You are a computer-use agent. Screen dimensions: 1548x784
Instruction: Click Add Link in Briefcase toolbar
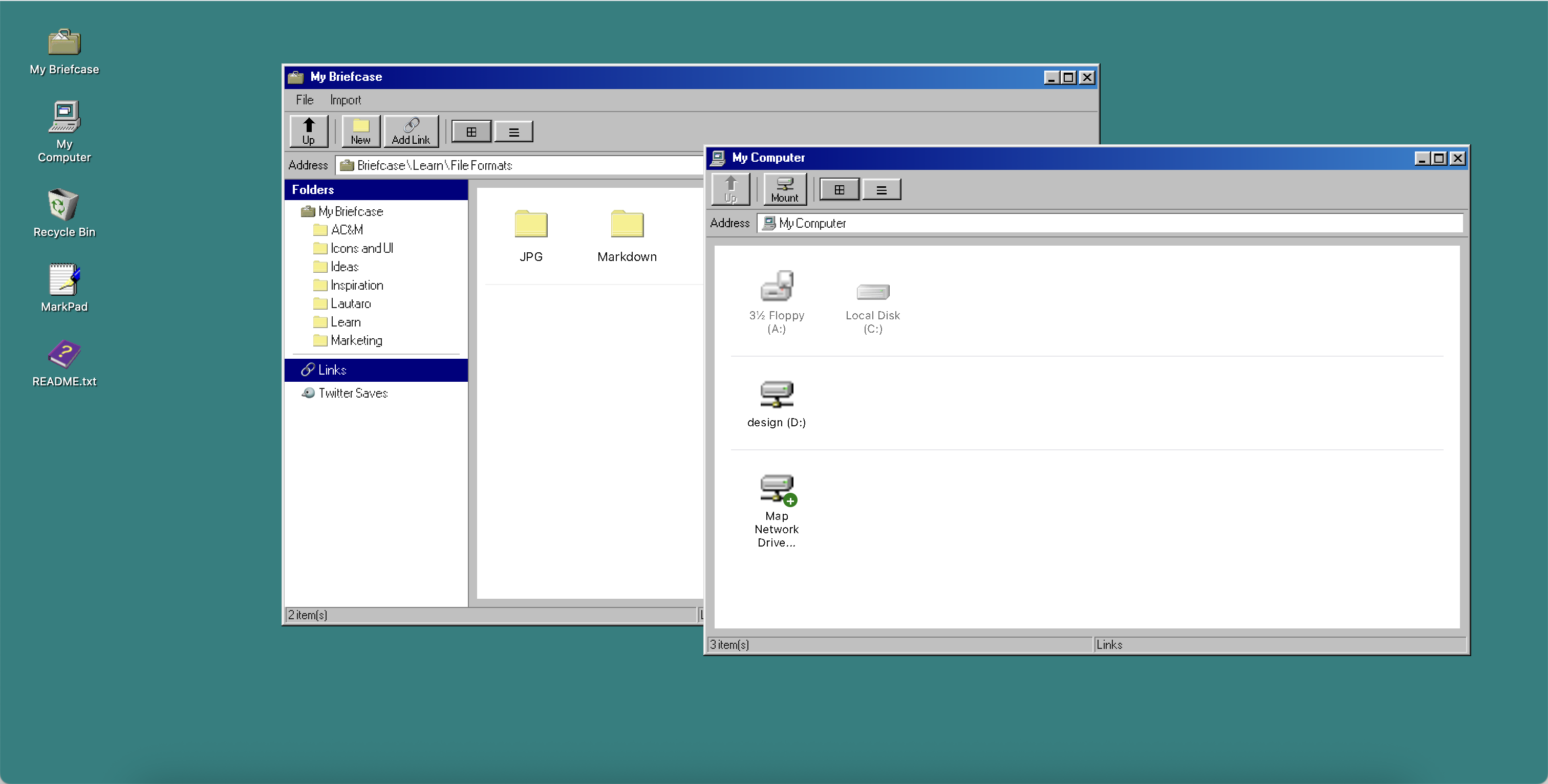tap(411, 131)
